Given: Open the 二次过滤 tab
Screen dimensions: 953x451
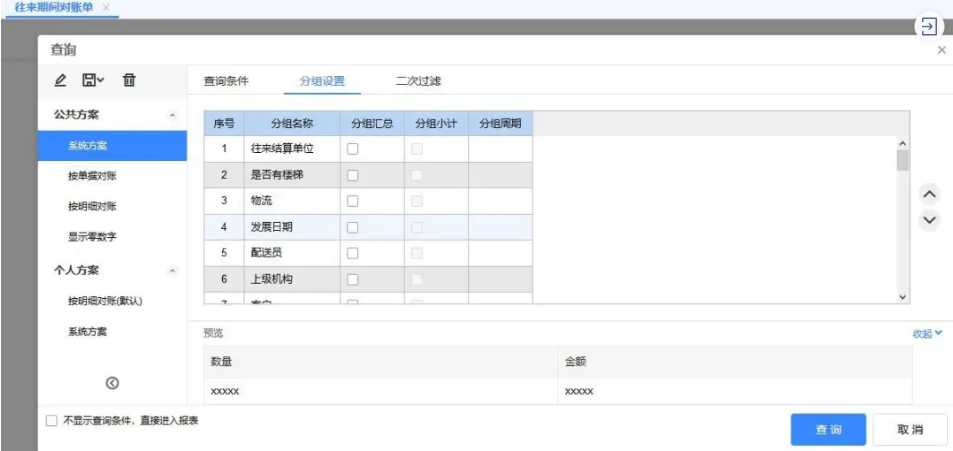Looking at the screenshot, I should (418, 81).
